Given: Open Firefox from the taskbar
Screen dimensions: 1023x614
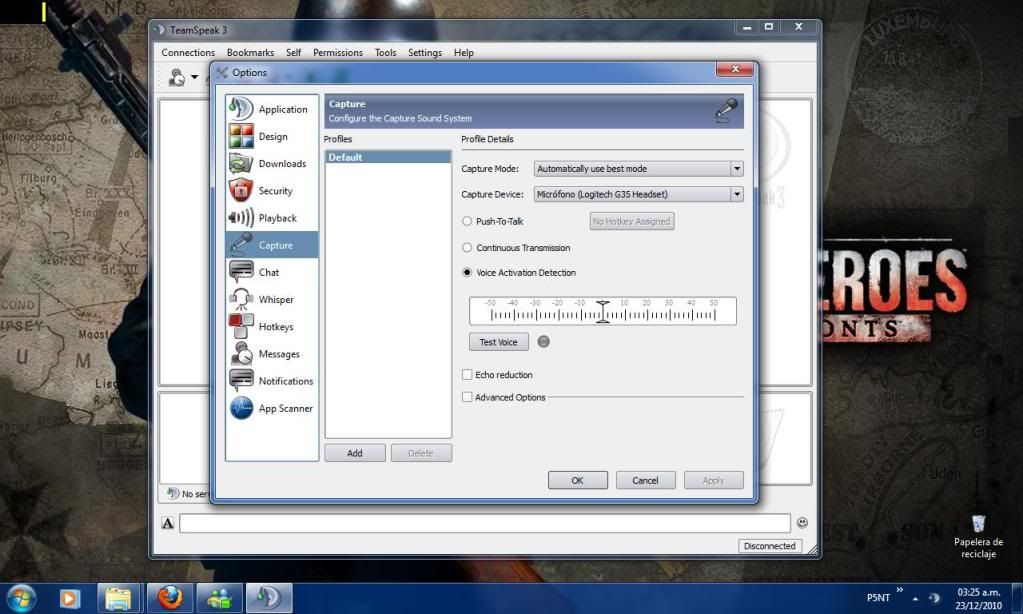Looking at the screenshot, I should coord(170,597).
